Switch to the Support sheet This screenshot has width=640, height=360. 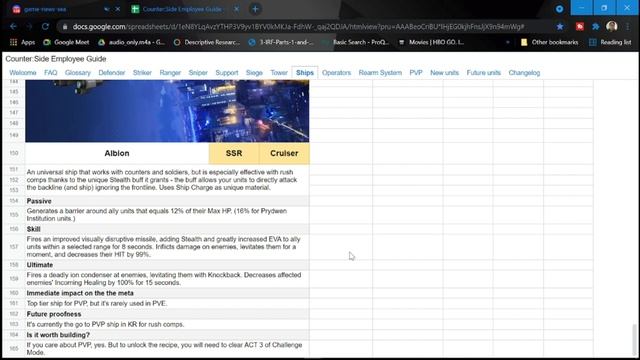pyautogui.click(x=227, y=73)
